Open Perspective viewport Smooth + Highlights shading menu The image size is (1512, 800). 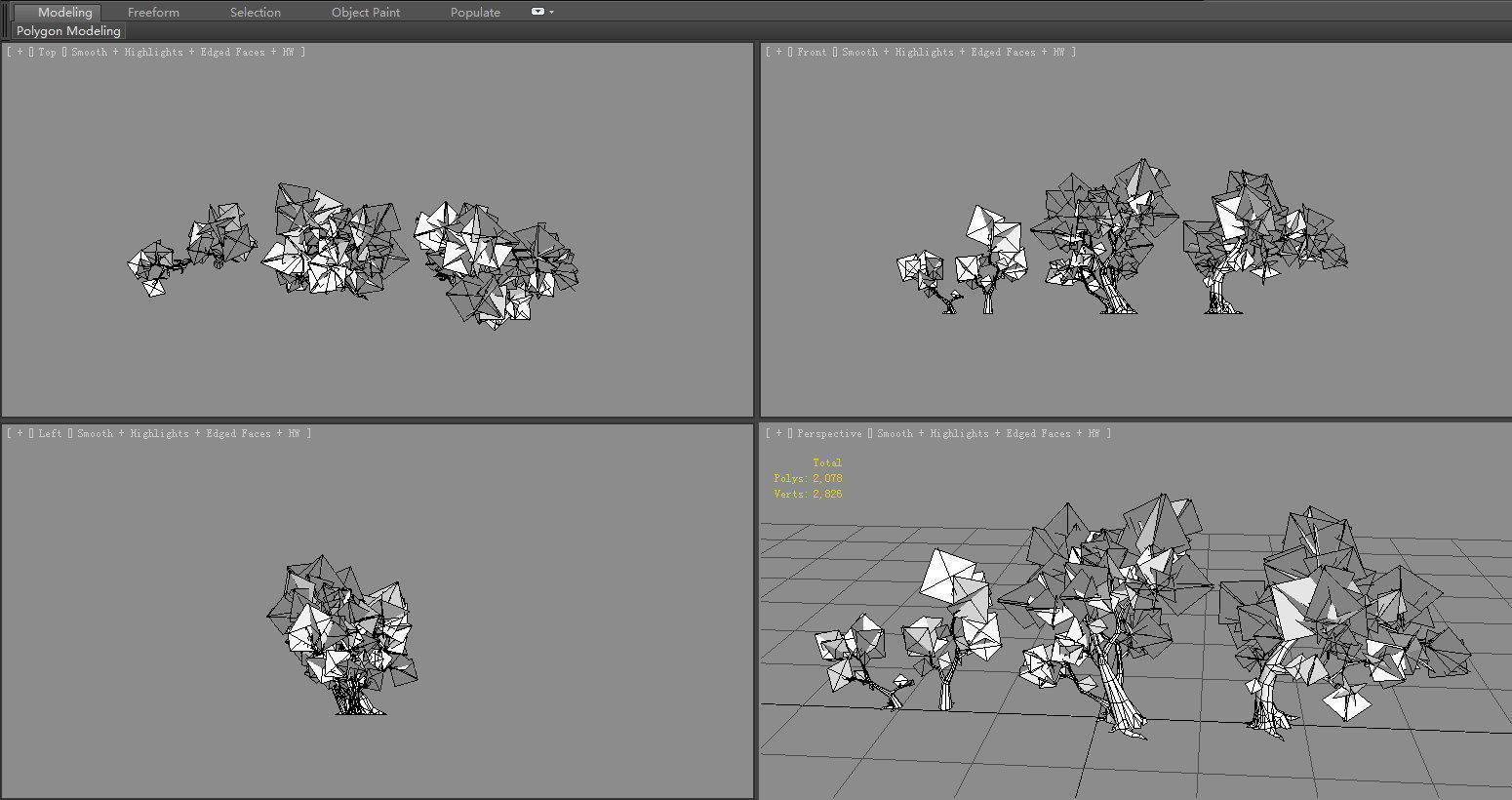[988, 433]
